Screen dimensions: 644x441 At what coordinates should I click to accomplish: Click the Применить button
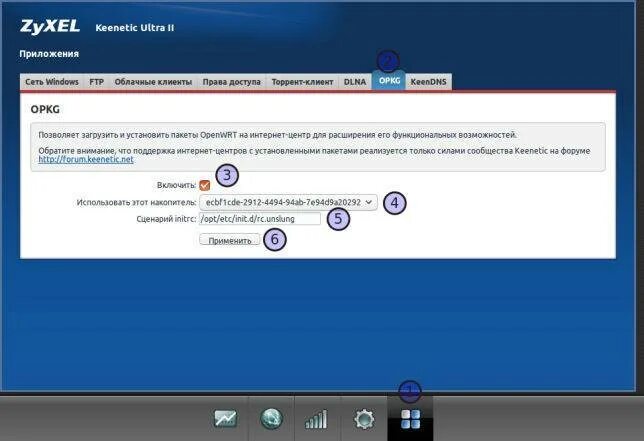230,240
